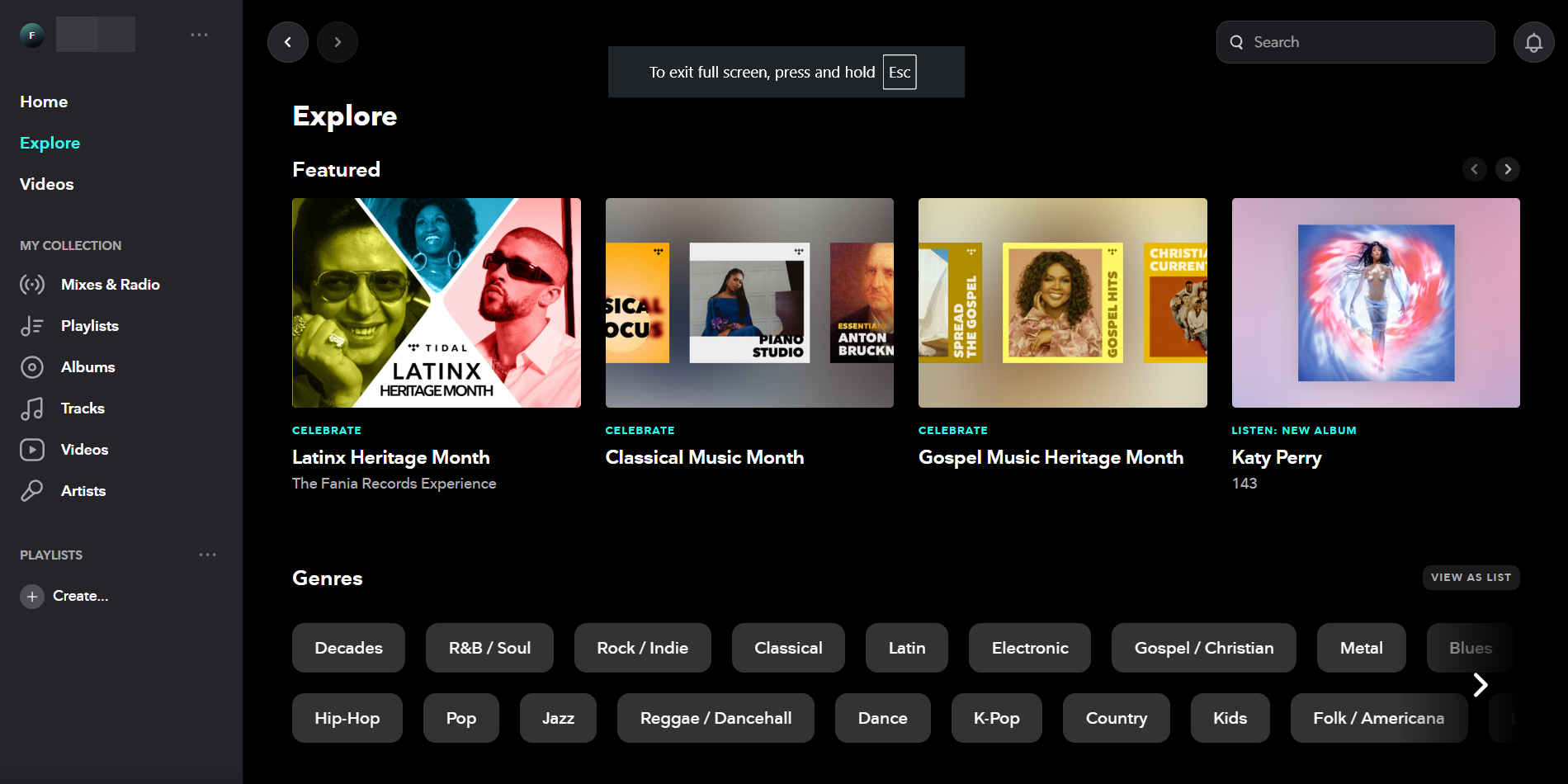Show next Featured items with the right chevron
The height and width of the screenshot is (784, 1568).
pos(1508,169)
